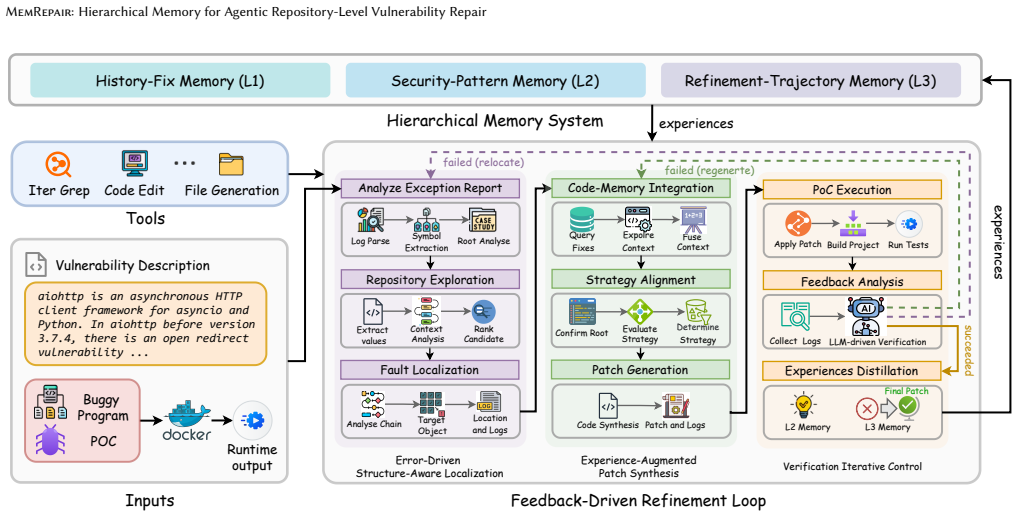Click the Query Fixes database icon
1018x517 pixels.
pos(582,219)
